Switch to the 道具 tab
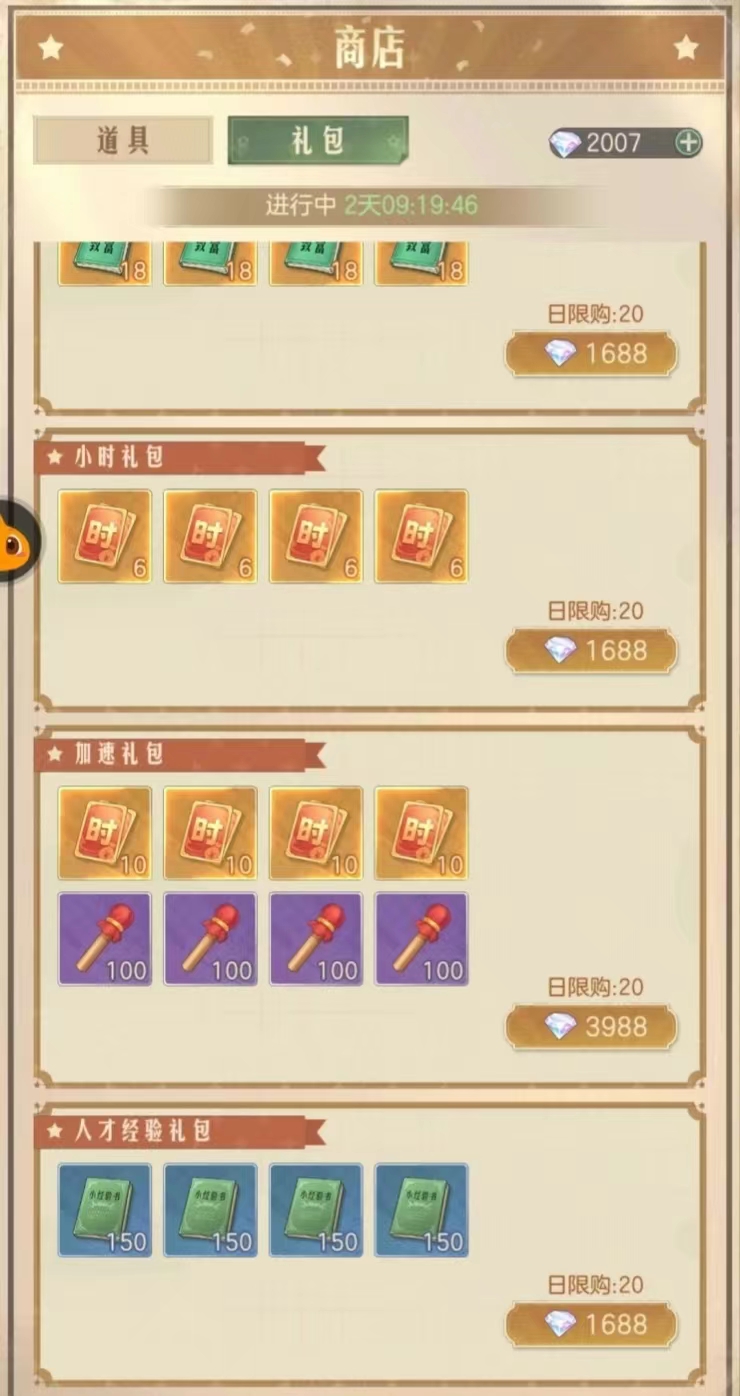 click(x=123, y=141)
